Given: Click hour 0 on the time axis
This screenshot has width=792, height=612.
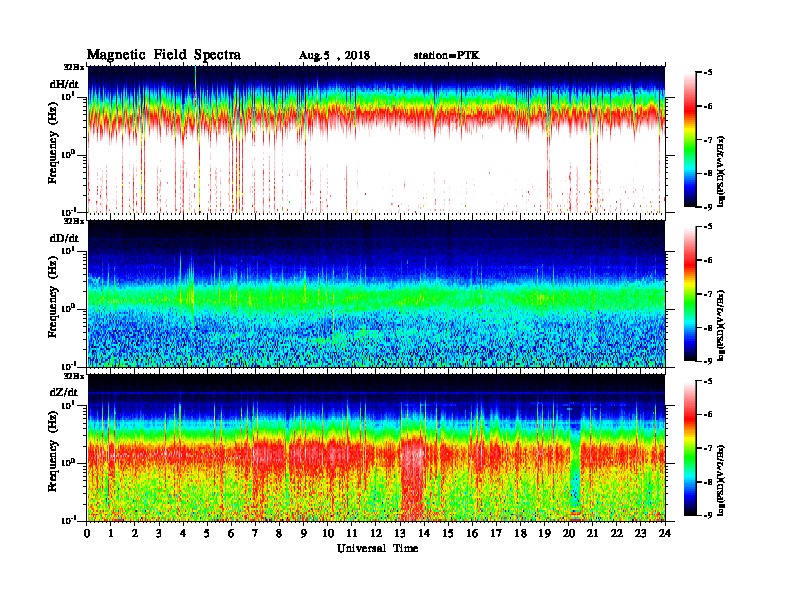Looking at the screenshot, I should pos(87,534).
